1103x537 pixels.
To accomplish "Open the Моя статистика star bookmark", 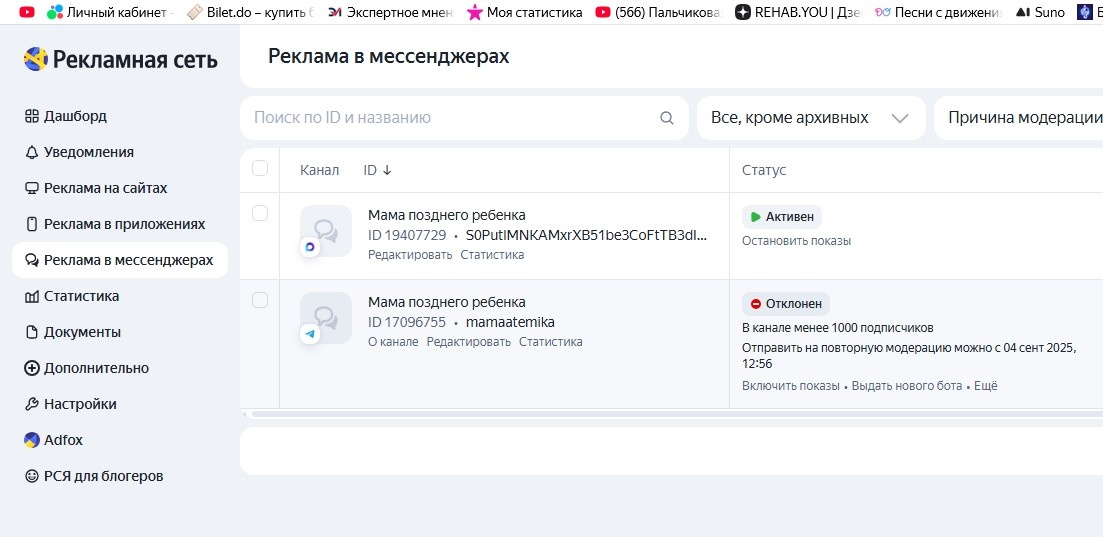I will tap(525, 12).
